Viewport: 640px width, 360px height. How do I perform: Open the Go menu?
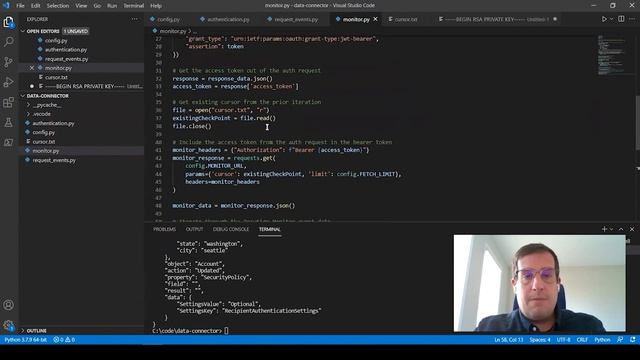click(x=97, y=6)
